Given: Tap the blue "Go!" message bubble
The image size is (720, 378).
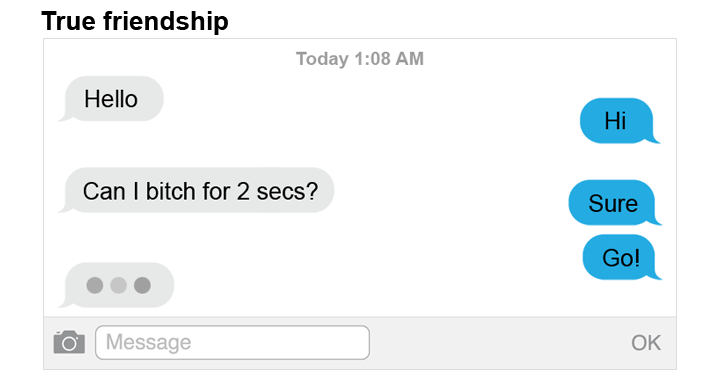Looking at the screenshot, I should pyautogui.click(x=621, y=257).
